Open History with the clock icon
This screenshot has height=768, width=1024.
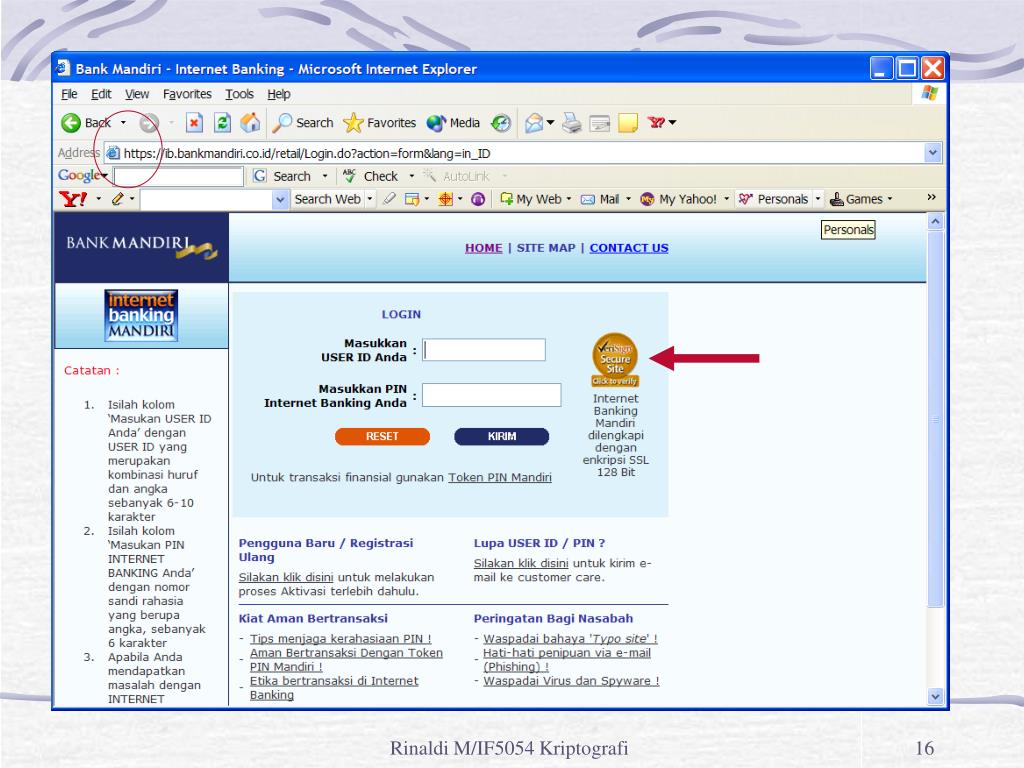501,123
